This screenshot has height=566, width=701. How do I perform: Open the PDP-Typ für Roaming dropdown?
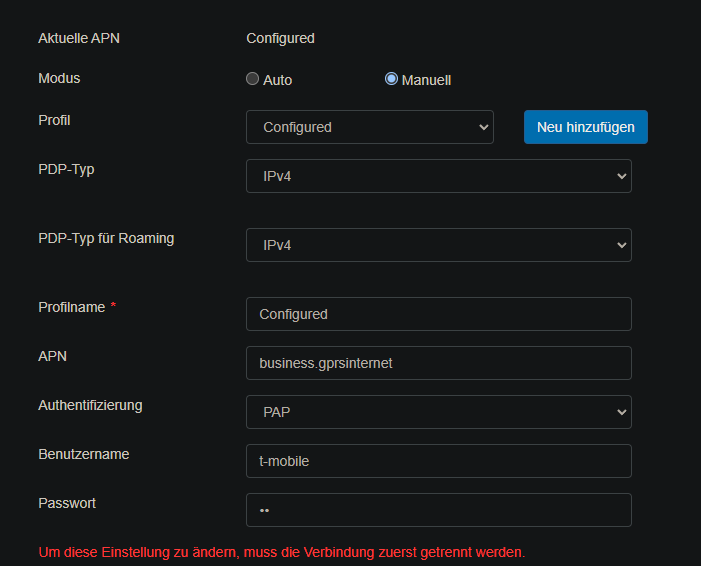[x=439, y=245]
